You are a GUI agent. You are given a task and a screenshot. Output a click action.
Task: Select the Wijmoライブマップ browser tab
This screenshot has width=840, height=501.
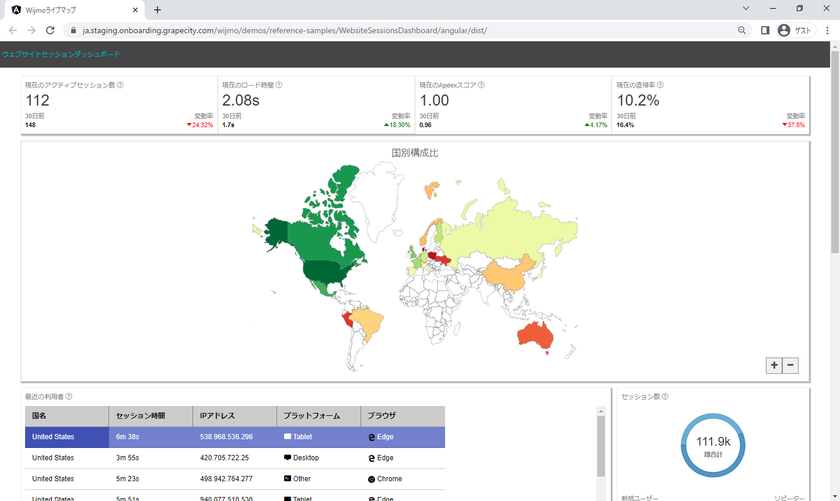point(70,10)
